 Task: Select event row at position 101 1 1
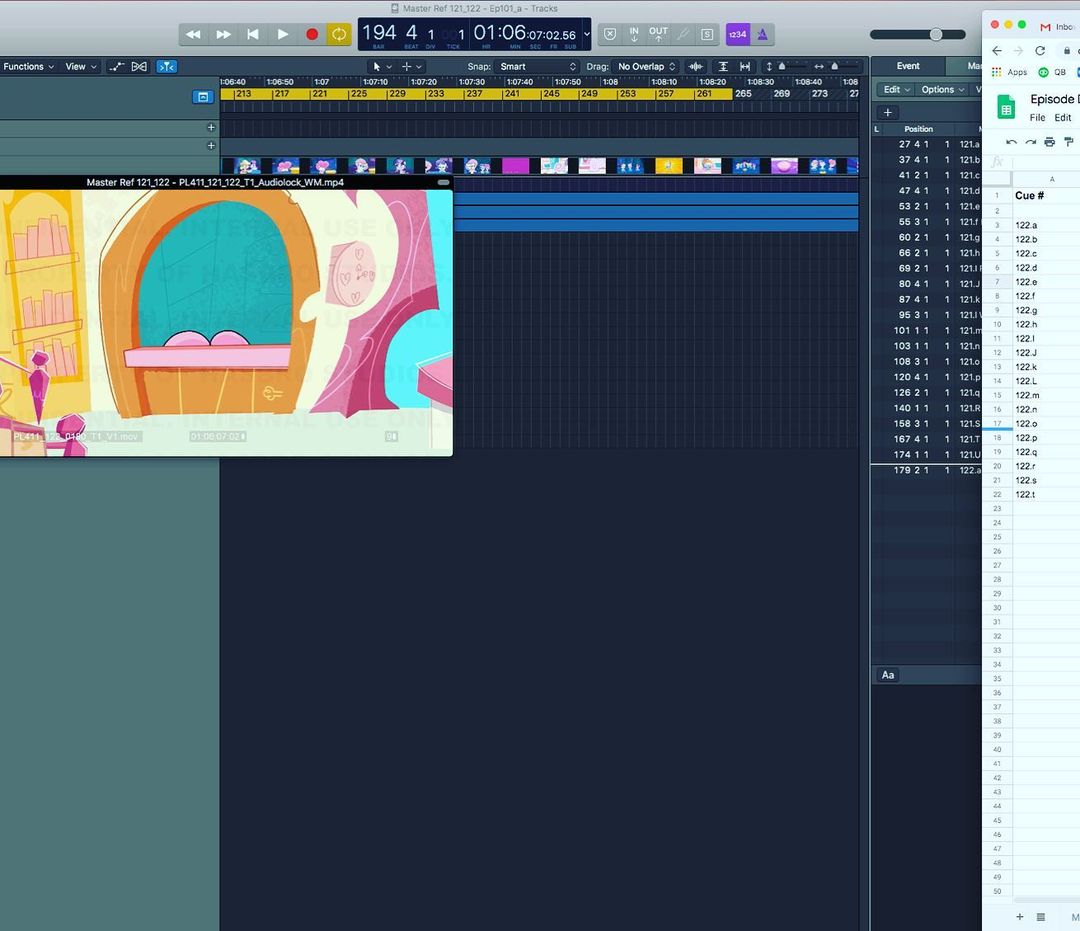(926, 331)
